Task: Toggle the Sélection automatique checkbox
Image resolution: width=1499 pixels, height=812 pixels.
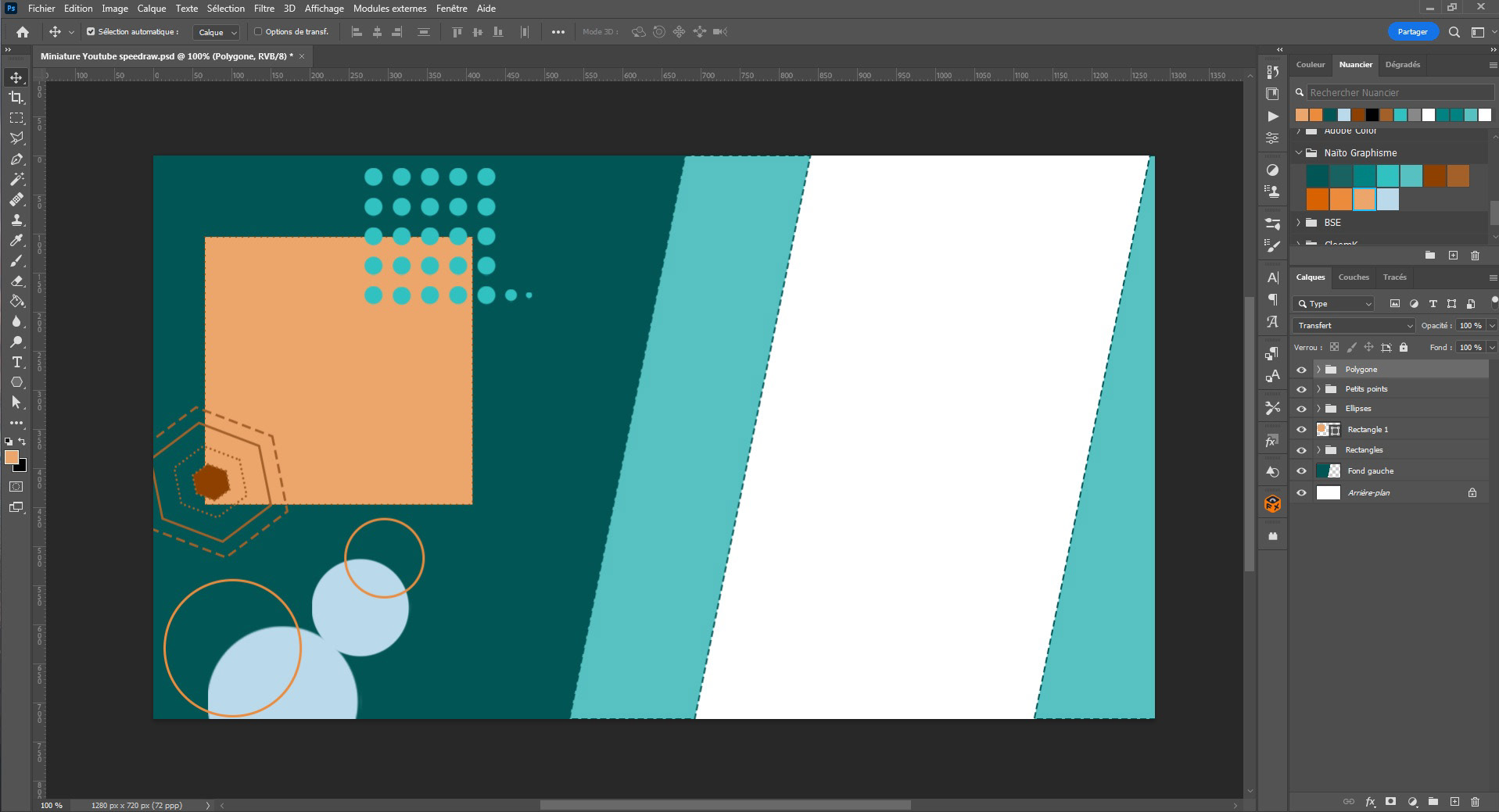Action: pyautogui.click(x=91, y=32)
